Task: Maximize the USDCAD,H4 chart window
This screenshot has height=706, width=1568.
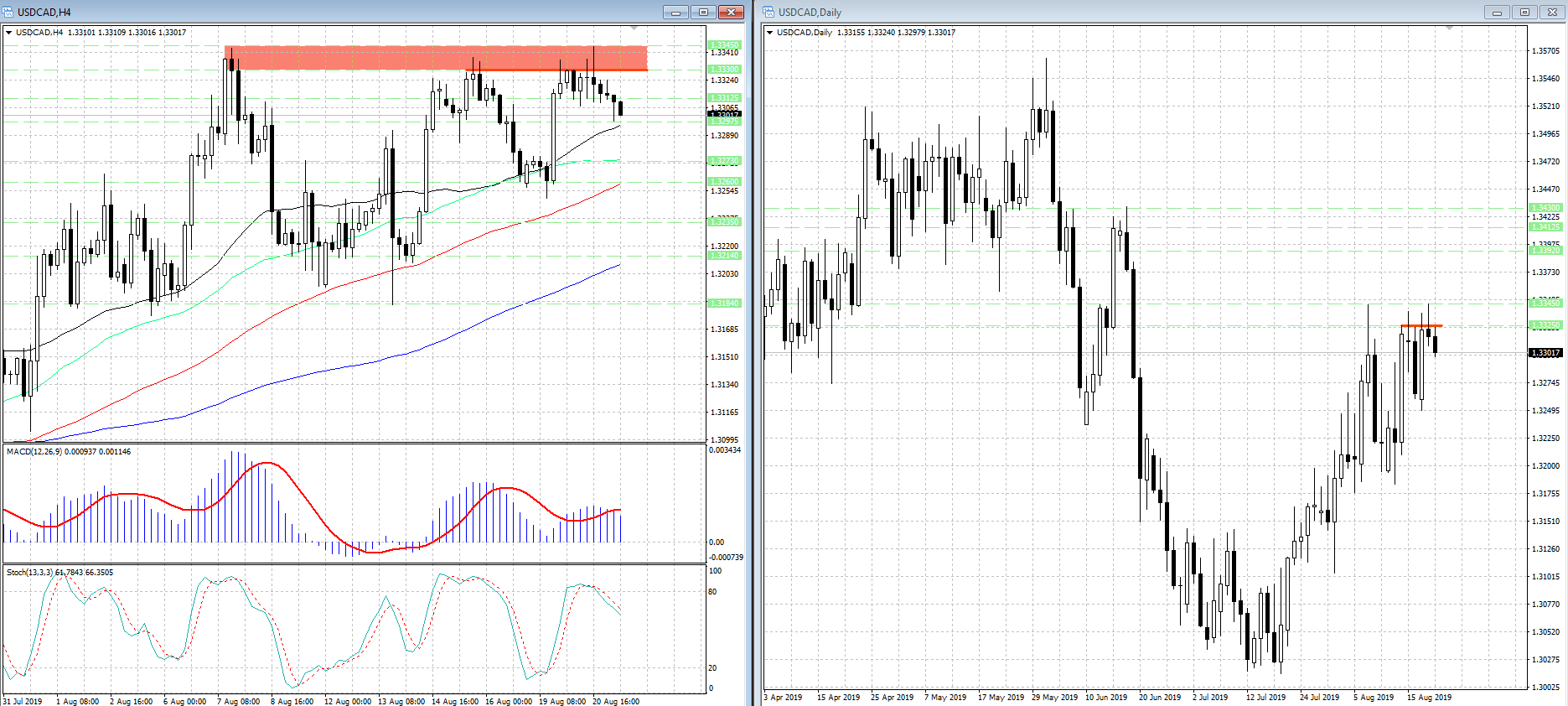Action: point(703,12)
